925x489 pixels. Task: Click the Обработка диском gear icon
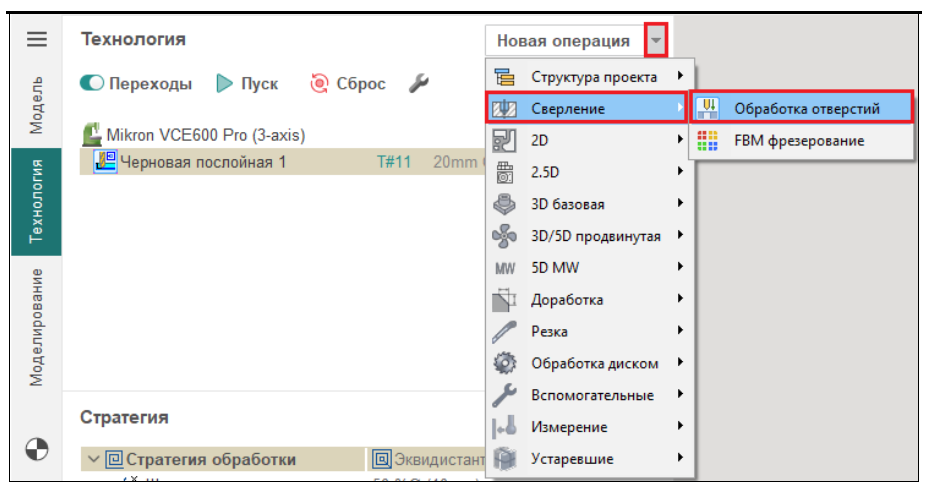click(x=505, y=363)
